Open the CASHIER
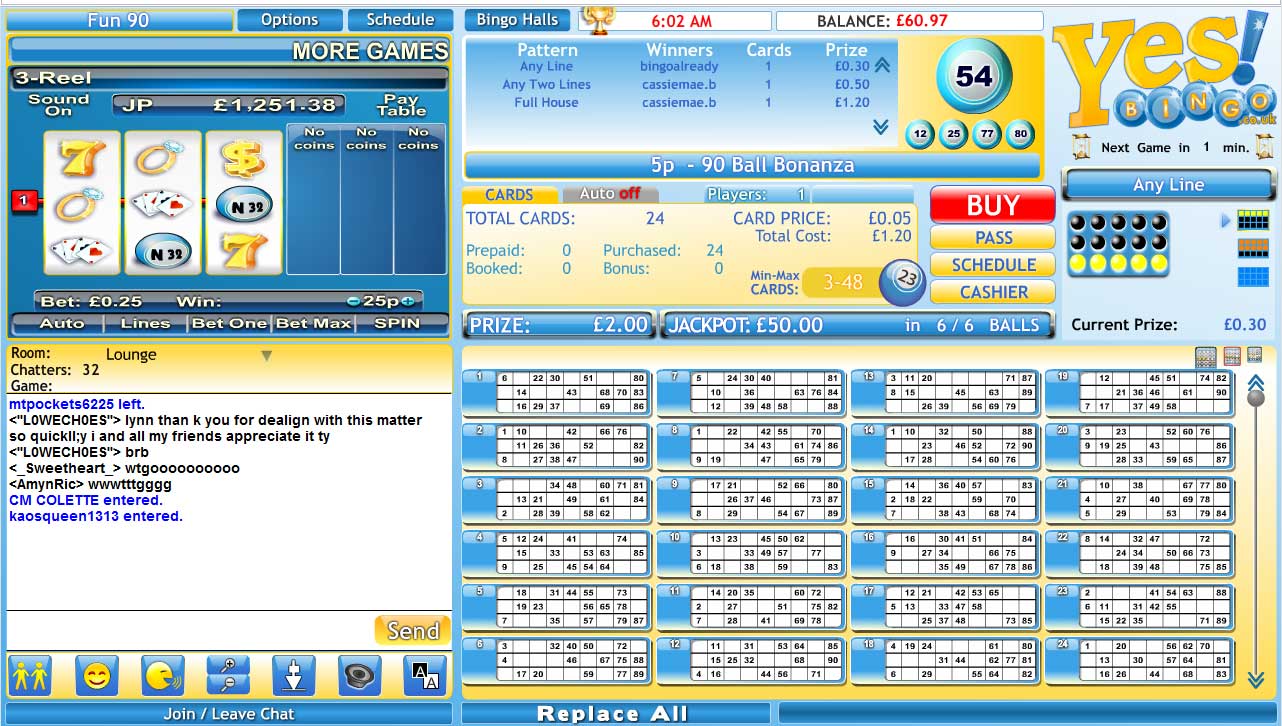 click(x=991, y=292)
